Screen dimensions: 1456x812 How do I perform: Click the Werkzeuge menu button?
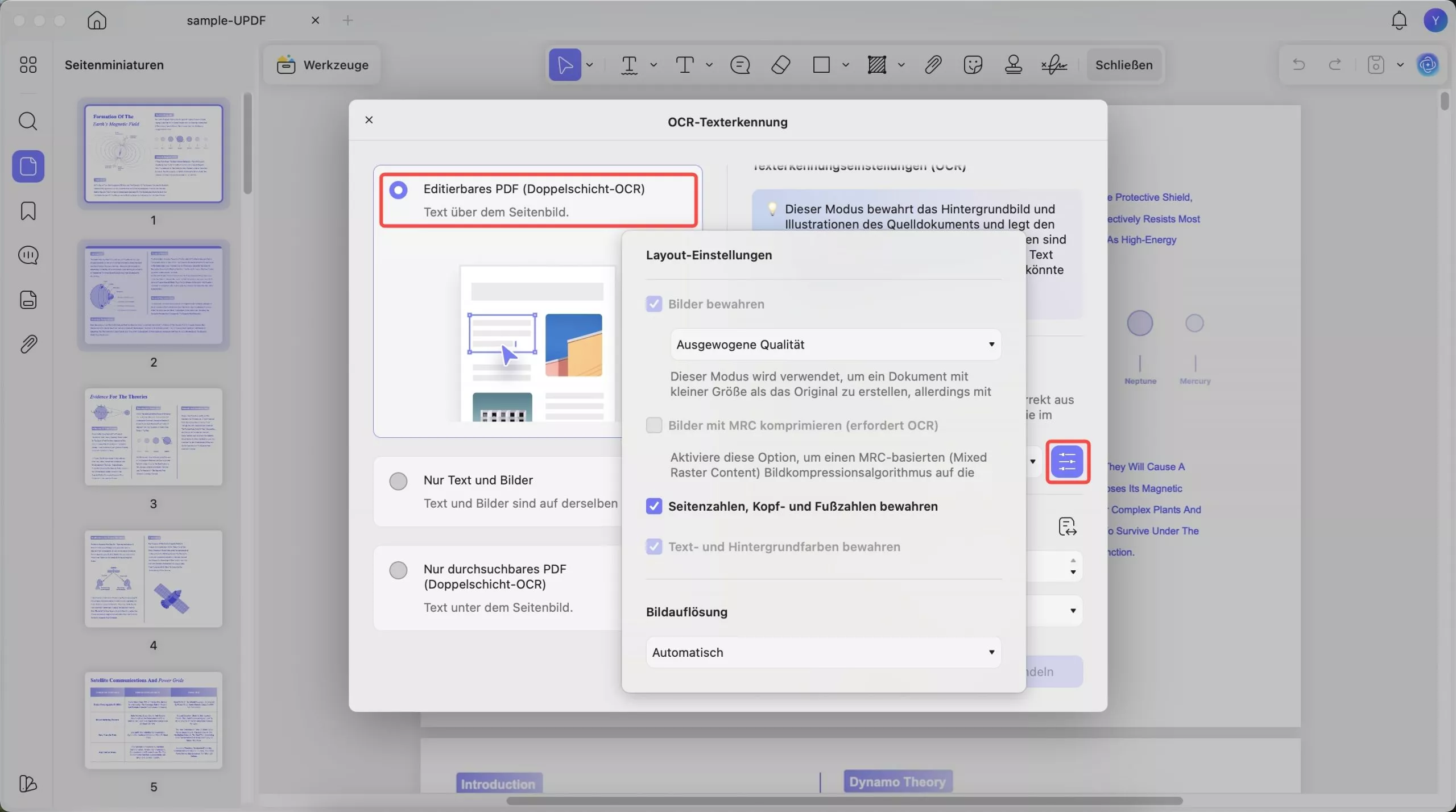pyautogui.click(x=322, y=65)
